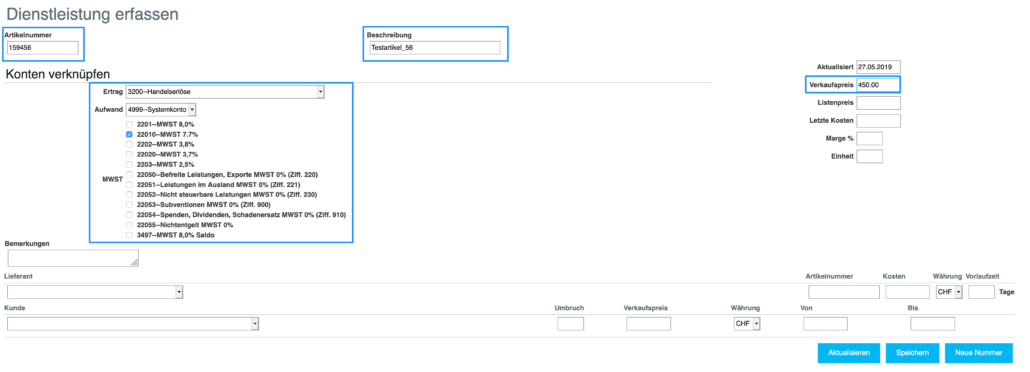
Task: Click the Neue Nummer button
Action: tap(979, 353)
